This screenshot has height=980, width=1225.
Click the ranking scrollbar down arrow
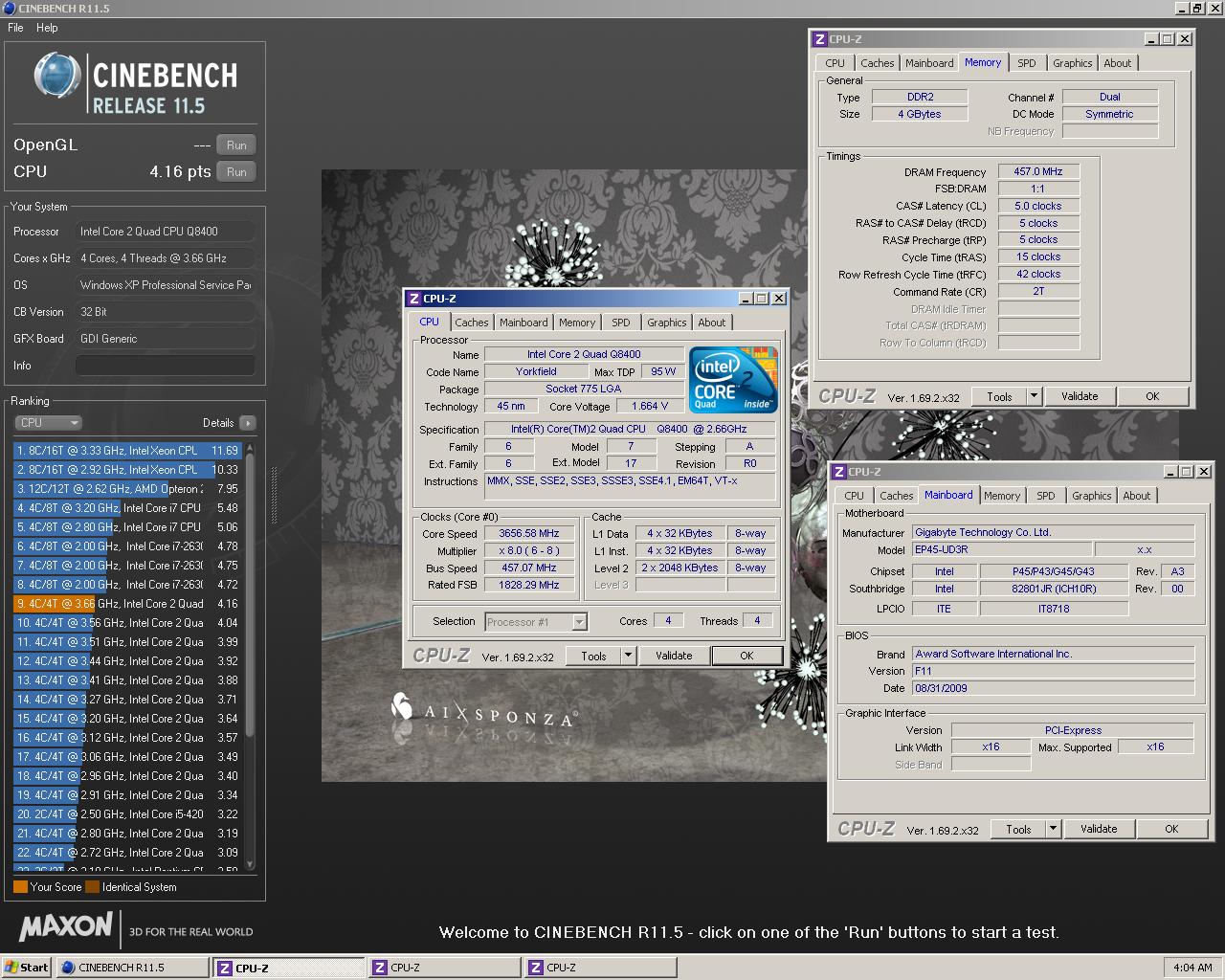[251, 864]
